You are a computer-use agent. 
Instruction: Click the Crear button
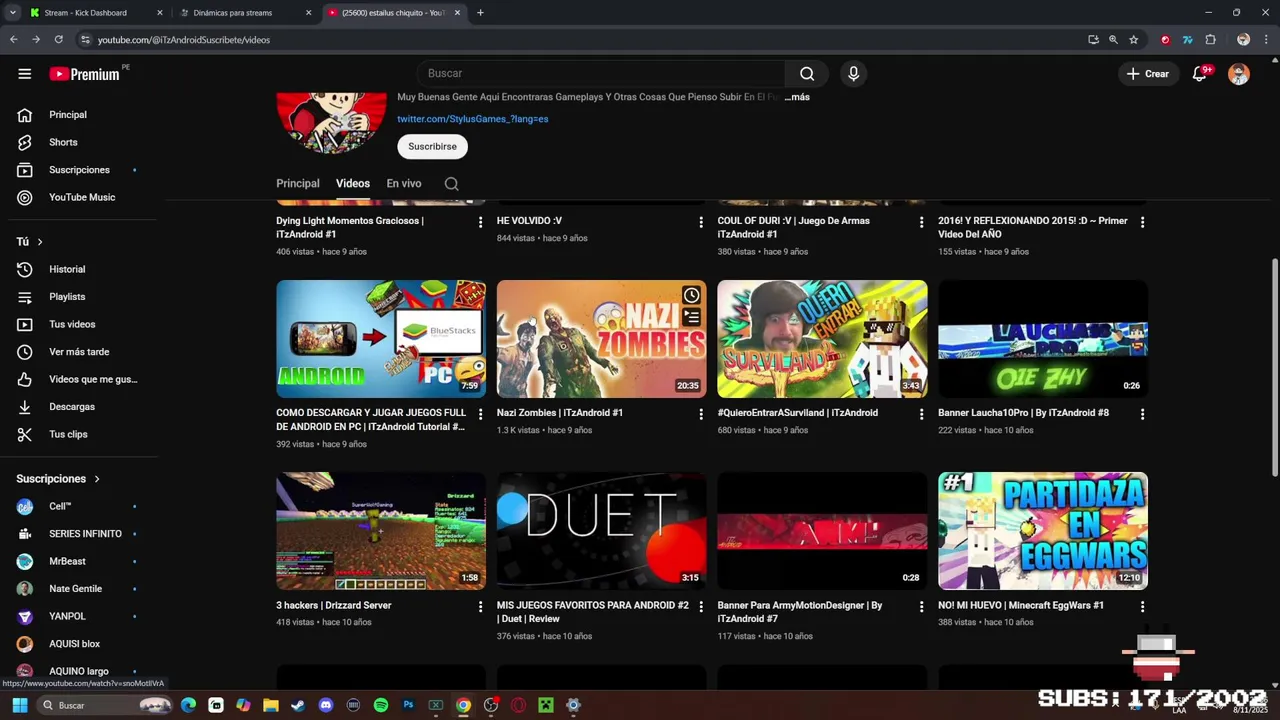pos(1147,74)
